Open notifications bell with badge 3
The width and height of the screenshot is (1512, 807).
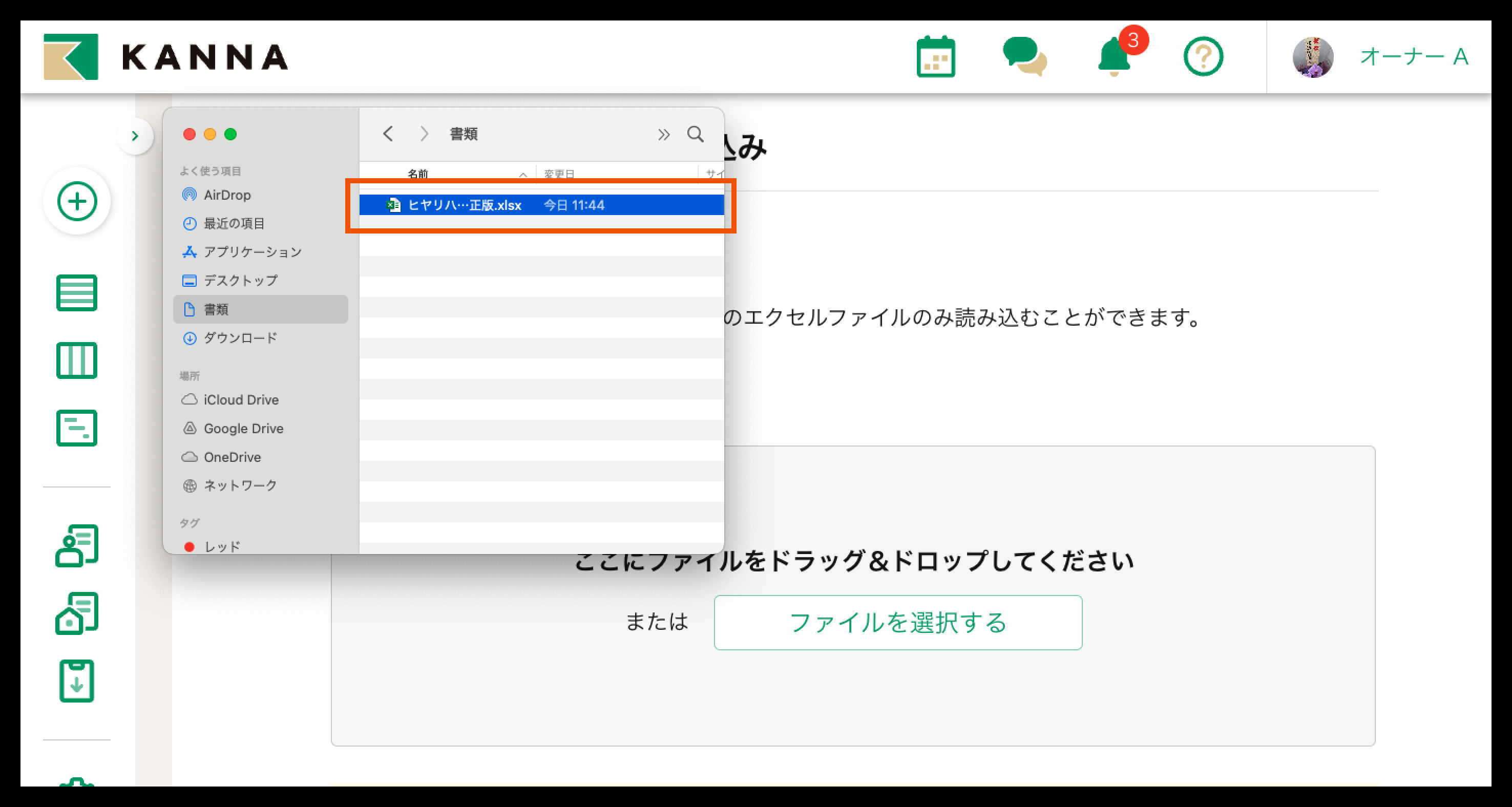click(1114, 57)
